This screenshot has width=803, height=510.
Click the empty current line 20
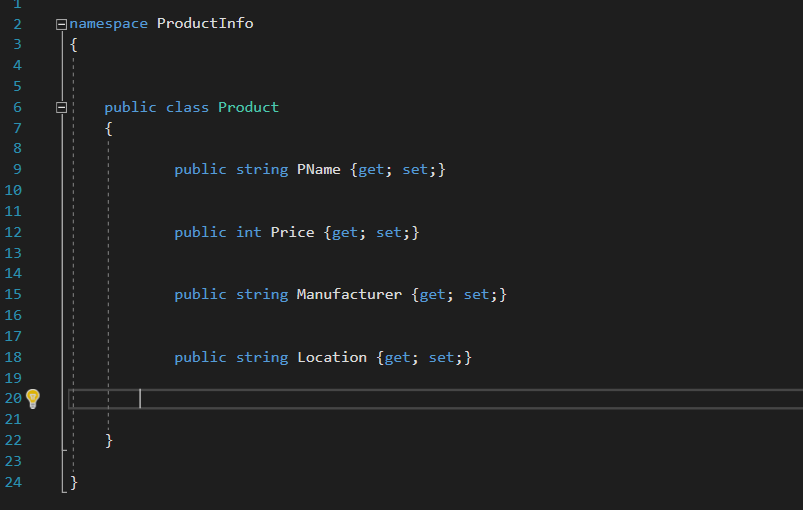(x=435, y=399)
